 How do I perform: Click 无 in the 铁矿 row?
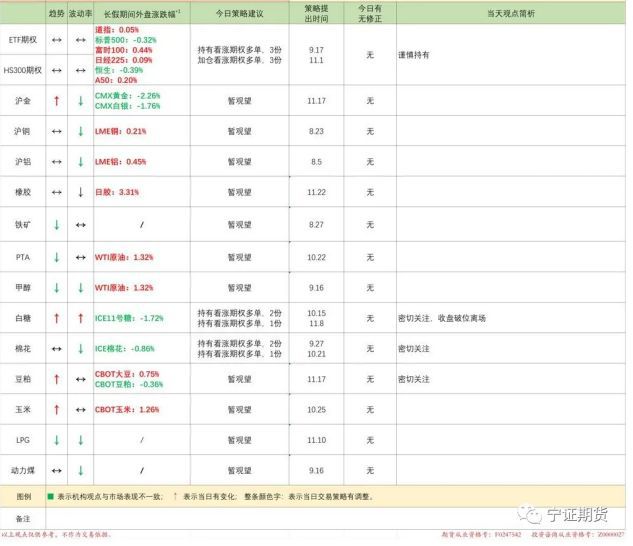coord(370,225)
